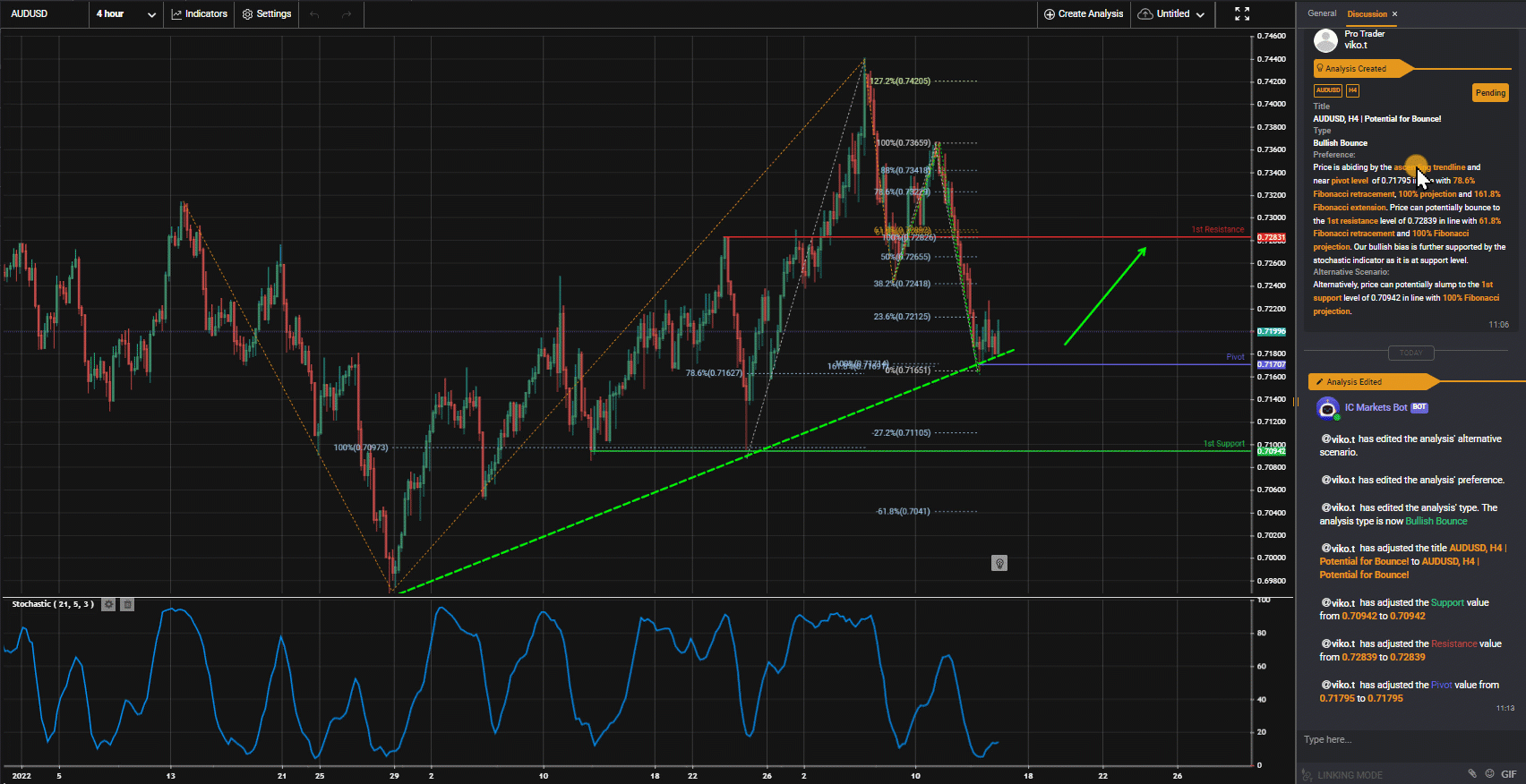1526x784 pixels.
Task: Click the undo arrow in toolbar
Action: coord(314,13)
